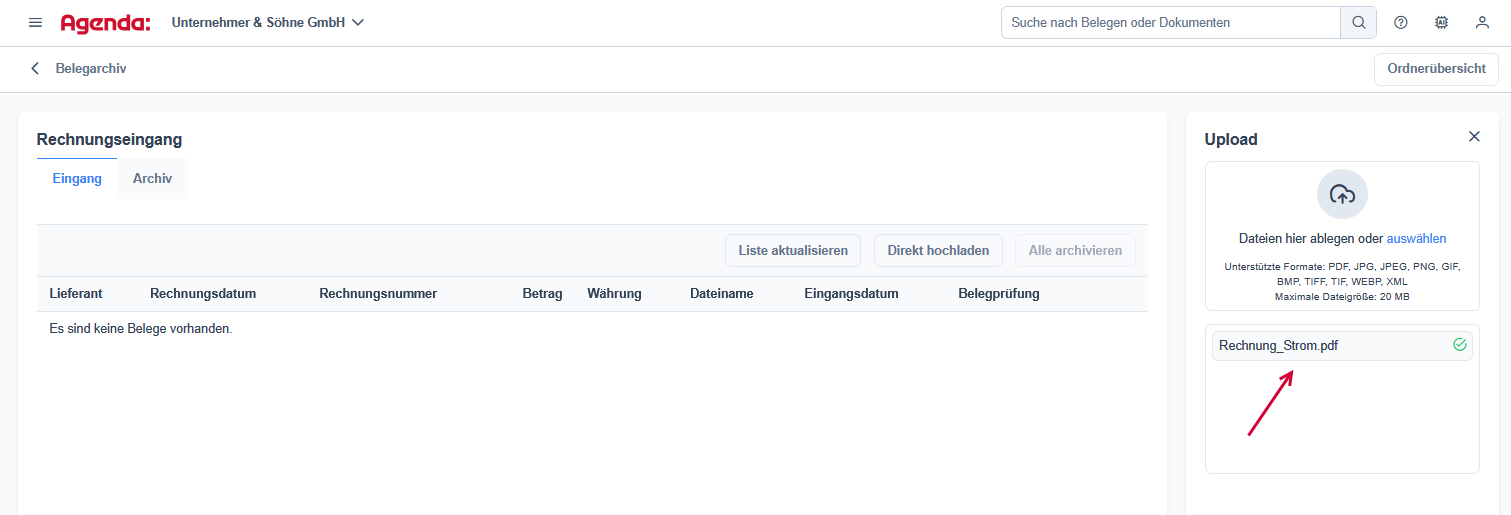
Task: Open the user profile icon
Action: [1482, 23]
